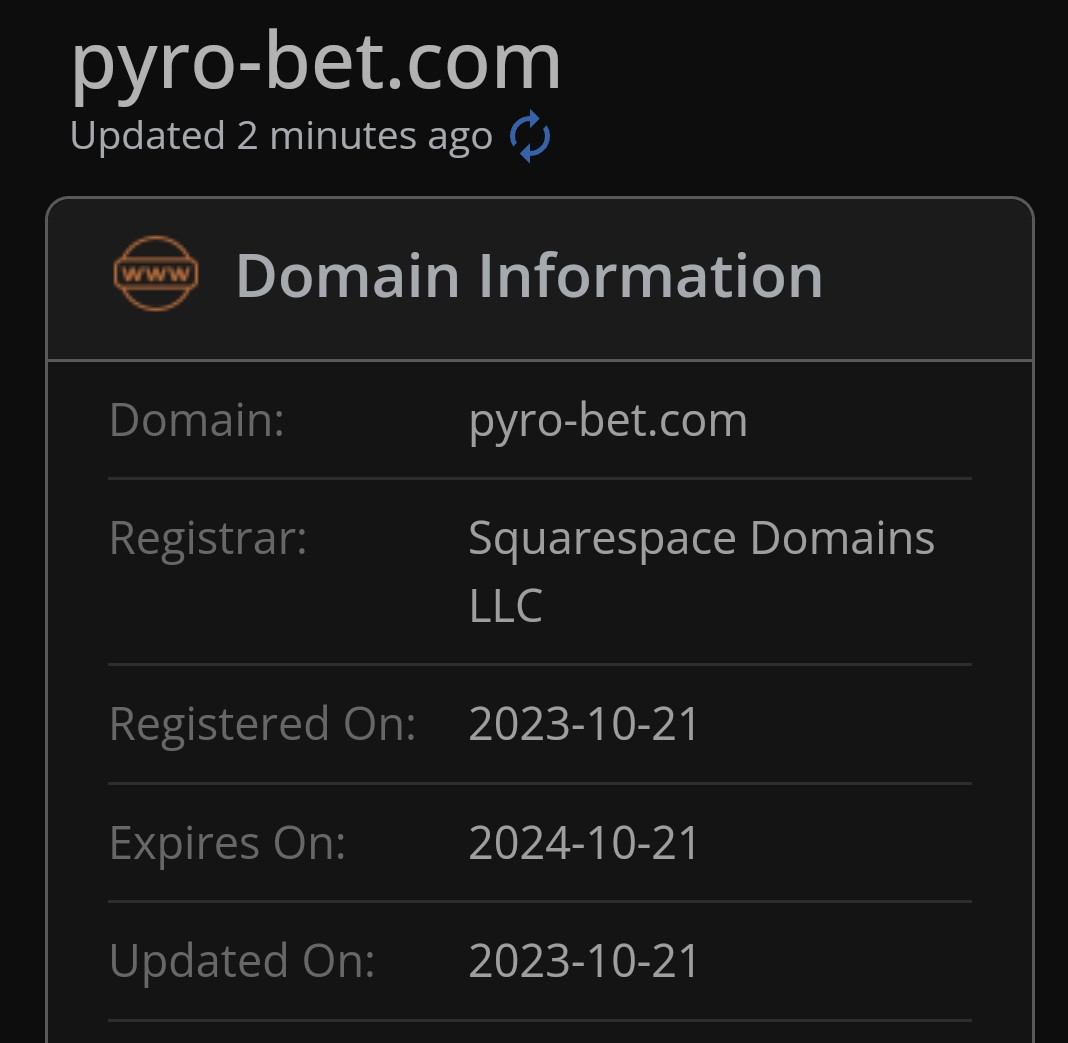Select the pyro-bet.com domain value

click(608, 422)
